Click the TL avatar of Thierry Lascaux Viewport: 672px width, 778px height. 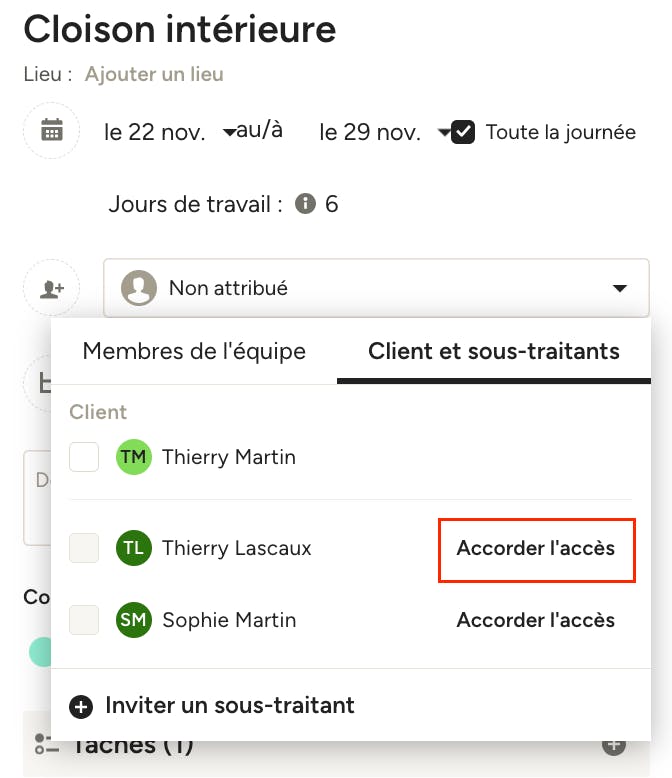coord(134,548)
